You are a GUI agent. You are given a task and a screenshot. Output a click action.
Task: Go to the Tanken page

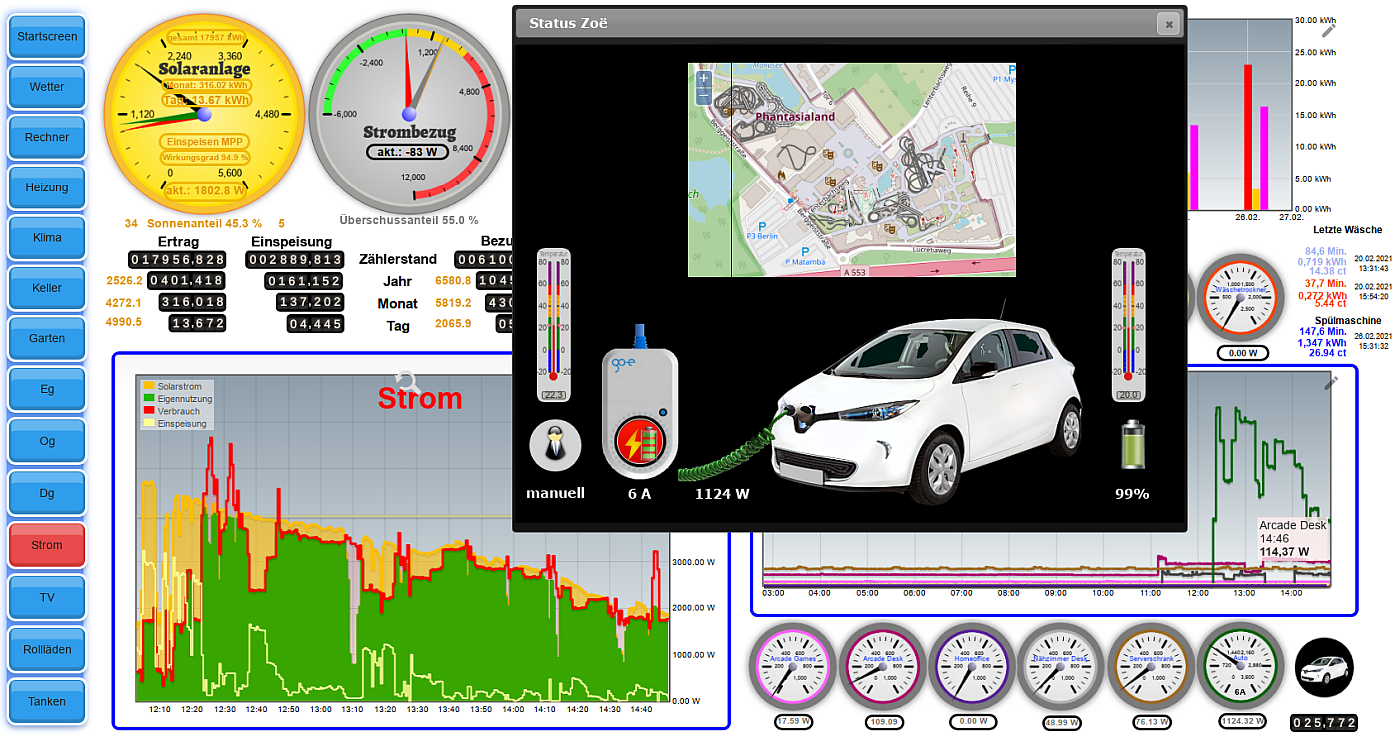click(47, 701)
